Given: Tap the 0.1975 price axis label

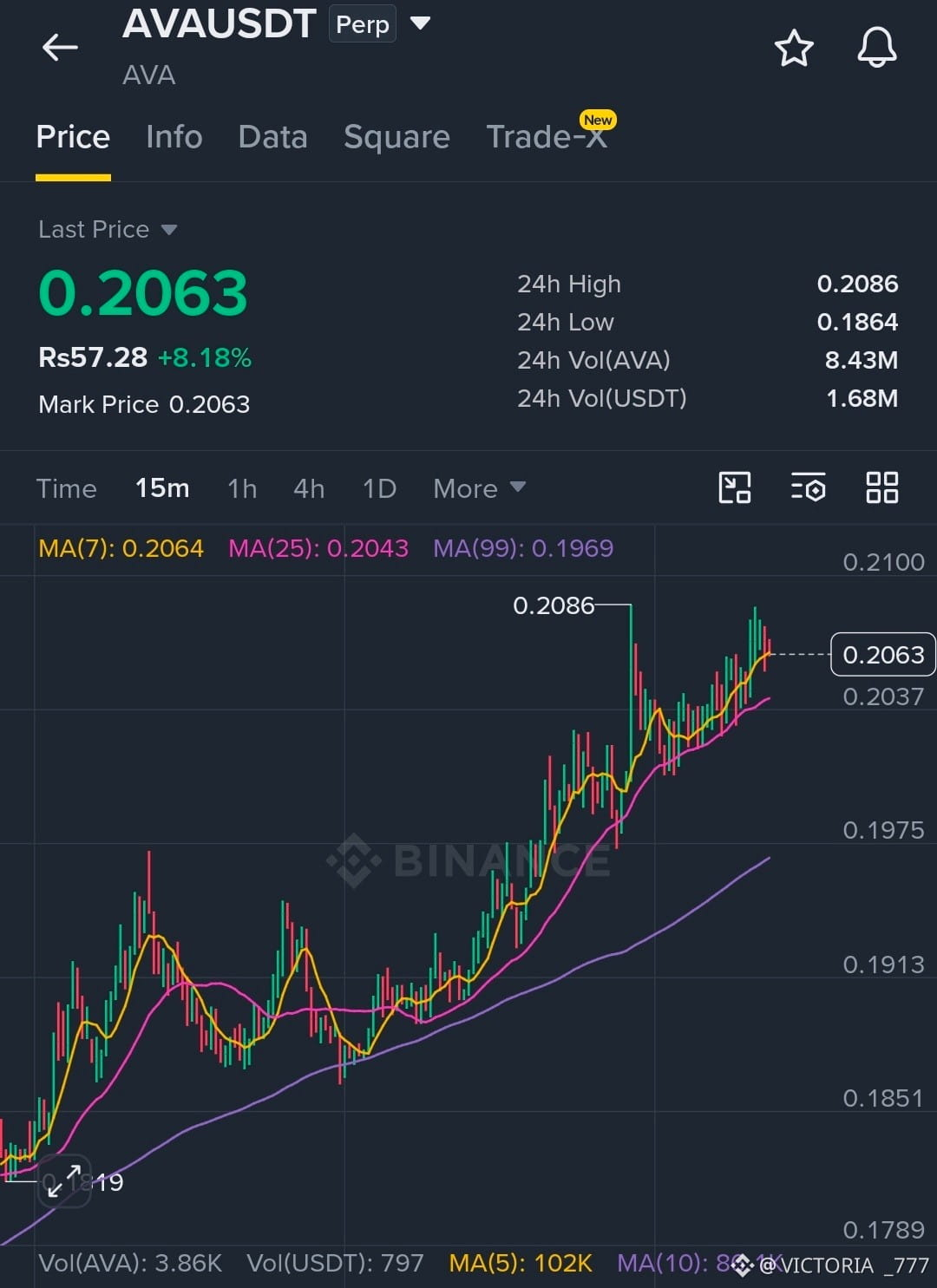Looking at the screenshot, I should click(883, 830).
